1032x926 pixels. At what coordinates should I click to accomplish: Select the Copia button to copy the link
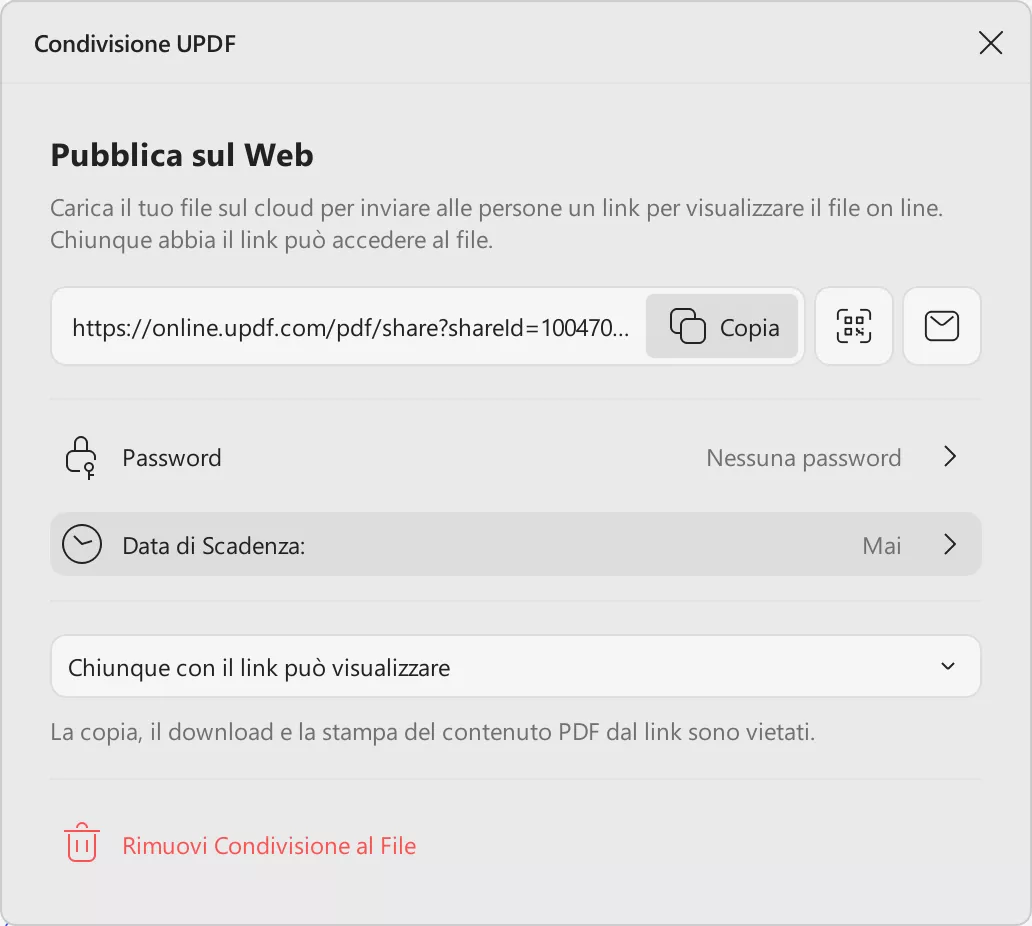tap(723, 326)
